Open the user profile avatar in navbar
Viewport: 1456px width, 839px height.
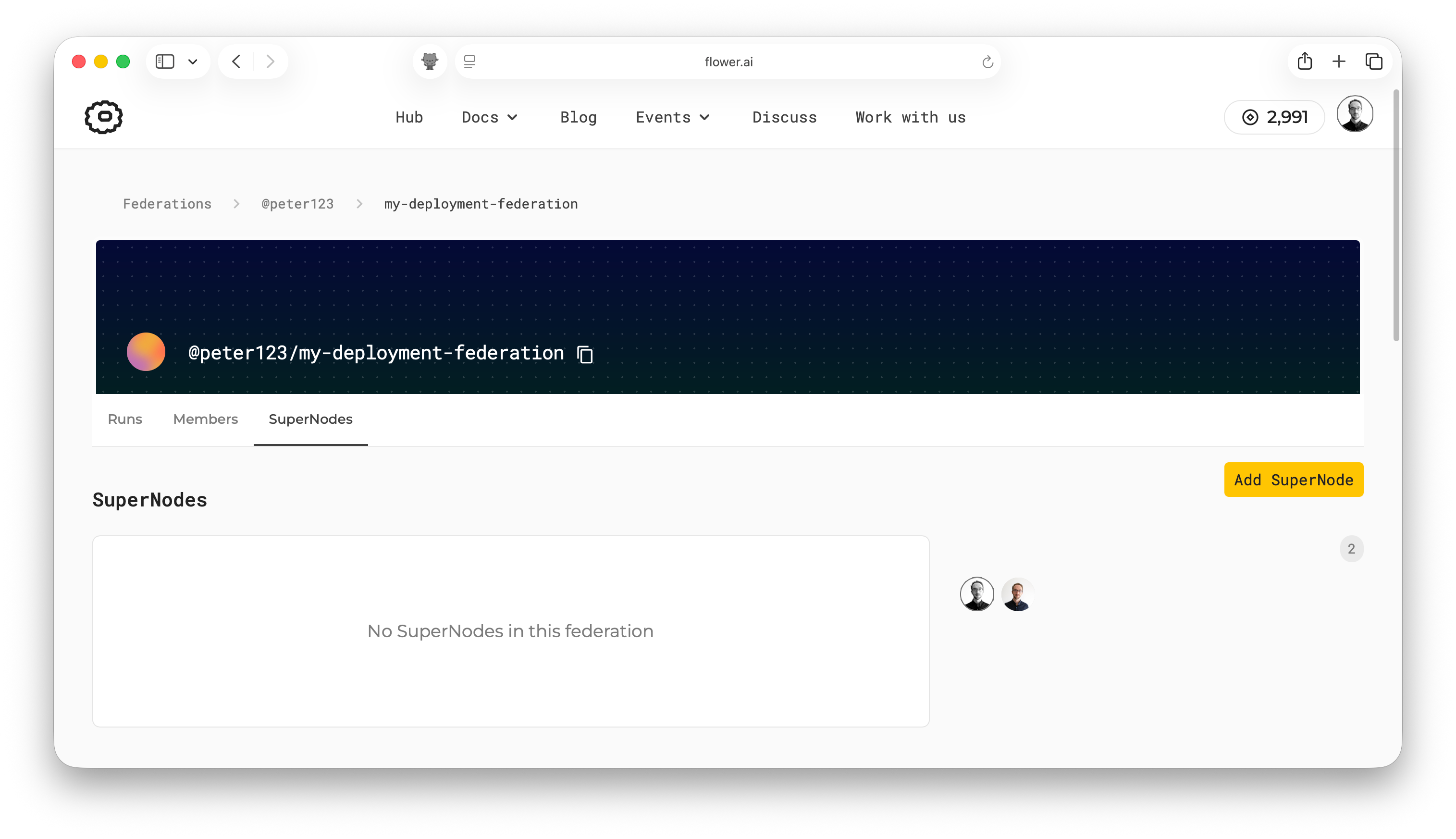point(1355,114)
